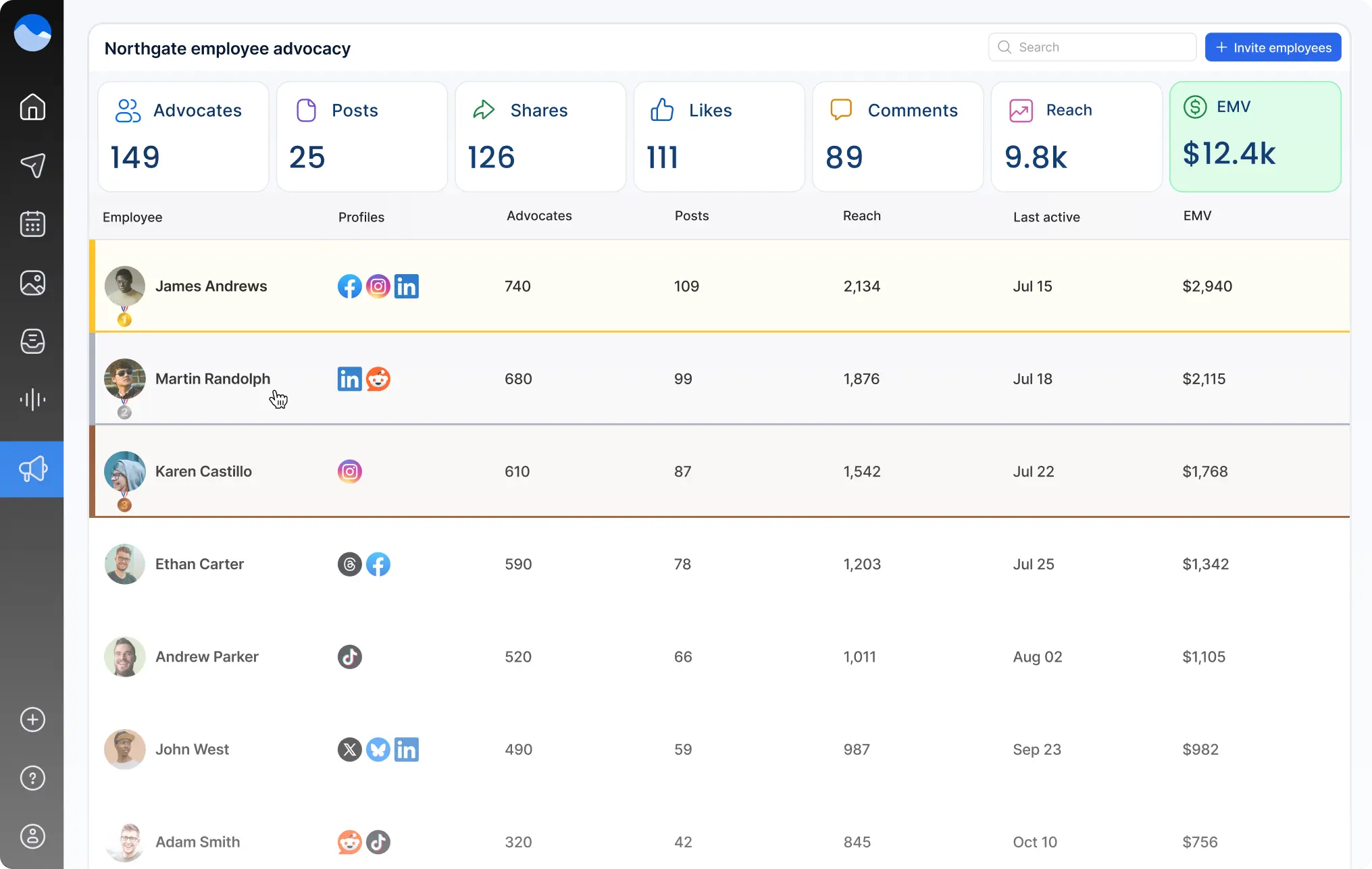
Task: Click Andrew Parker's TikTok icon
Action: (349, 656)
